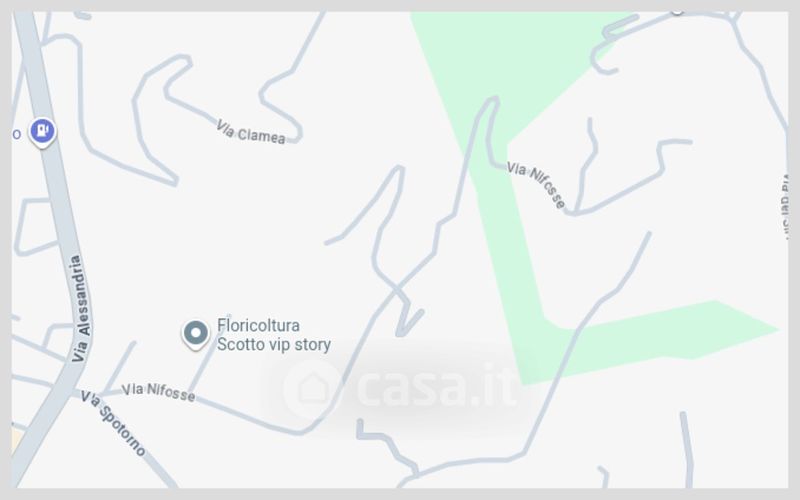Screen dimensions: 800x500
Task: Select the beige area at bottom-left corner
Action: (17, 439)
